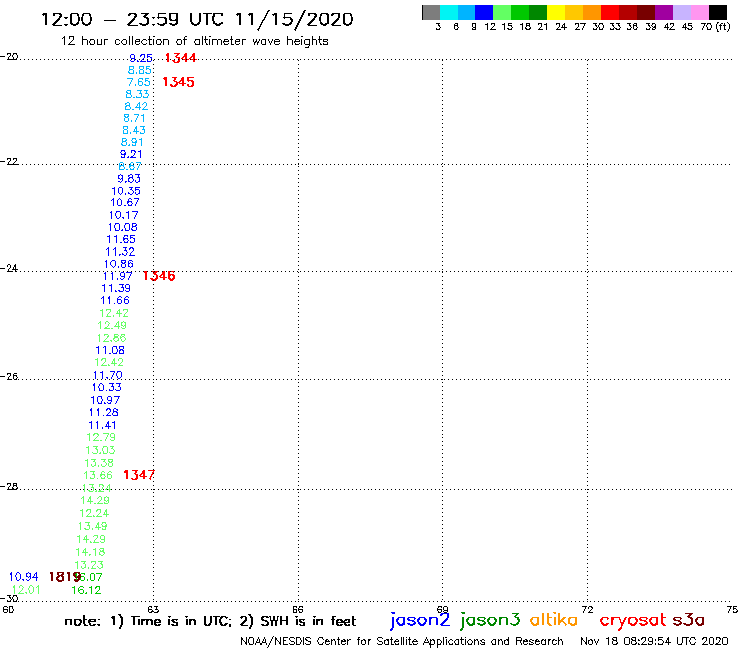Viewport: 740px width, 650px height.
Task: Click the subtitle '12 hour collection of altimeter wave heights'
Action: coord(194,41)
